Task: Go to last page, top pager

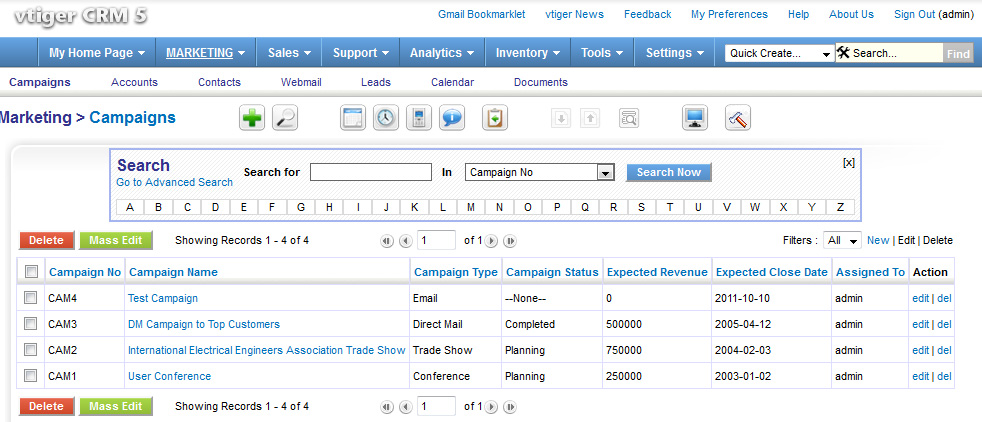Action: pyautogui.click(x=510, y=241)
